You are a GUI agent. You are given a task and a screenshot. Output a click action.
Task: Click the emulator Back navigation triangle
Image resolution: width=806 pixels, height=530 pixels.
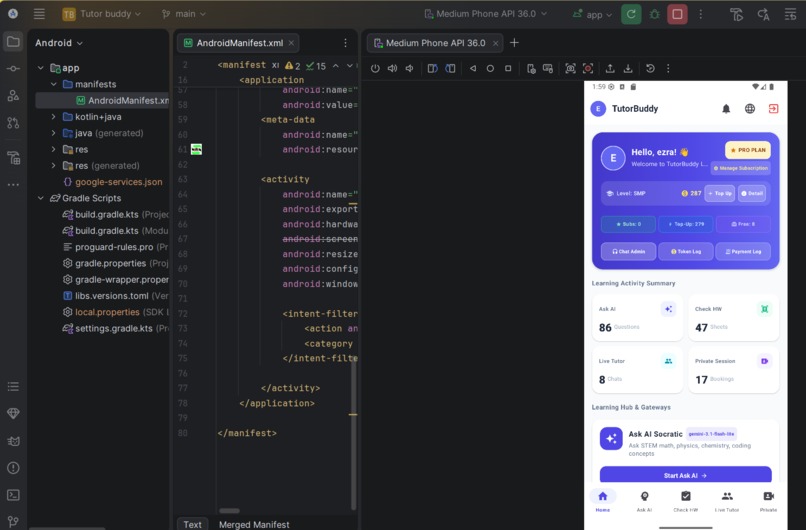[472, 68]
